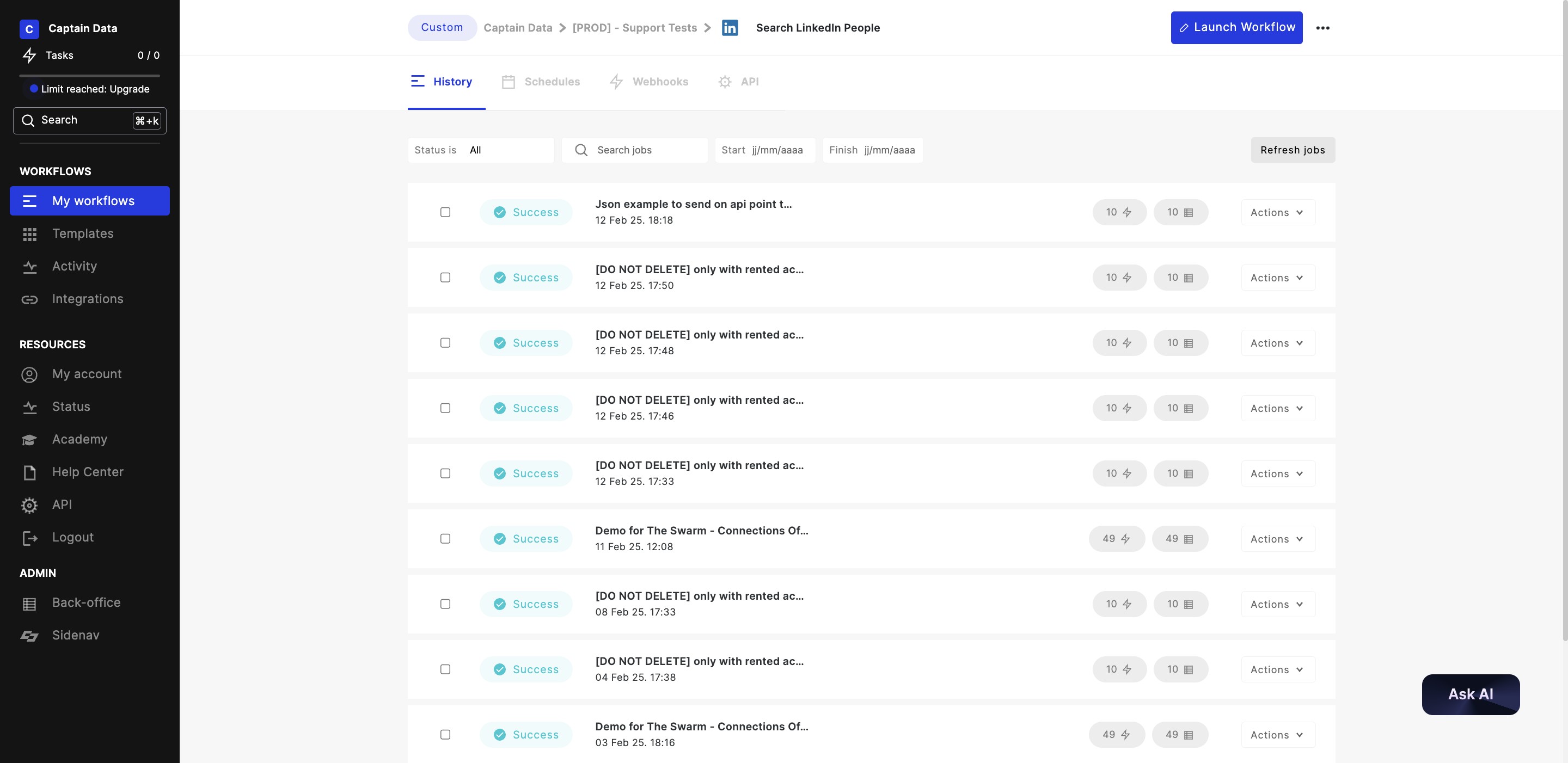Tick the checkbox for Json example job

[445, 212]
